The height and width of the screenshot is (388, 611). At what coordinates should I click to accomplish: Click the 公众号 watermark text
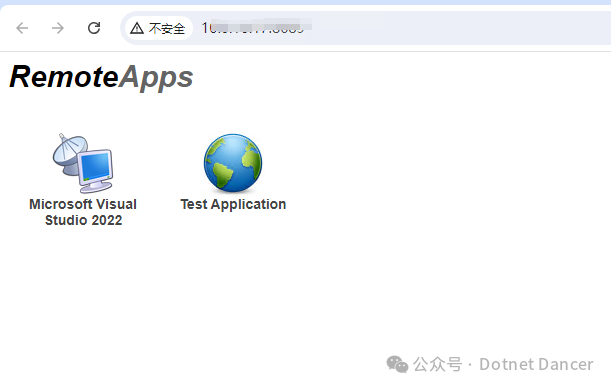point(437,365)
